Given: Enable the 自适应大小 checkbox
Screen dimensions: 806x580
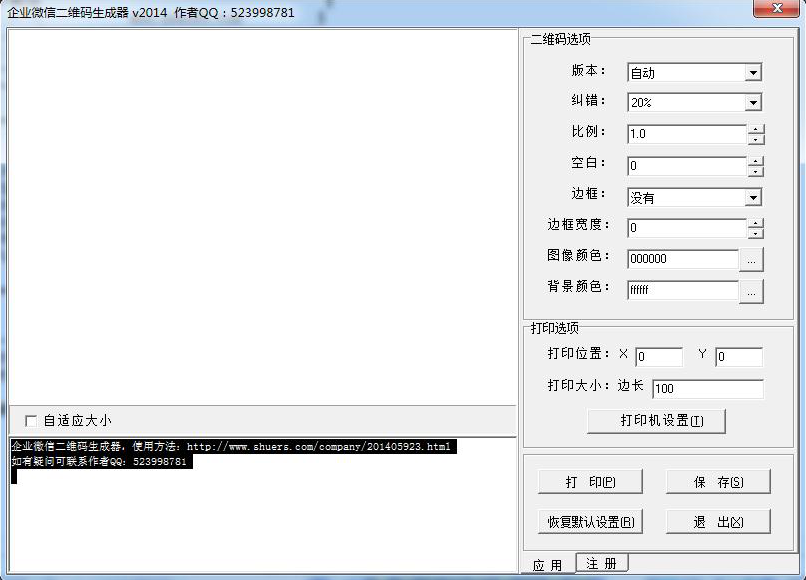Looking at the screenshot, I should coord(31,421).
